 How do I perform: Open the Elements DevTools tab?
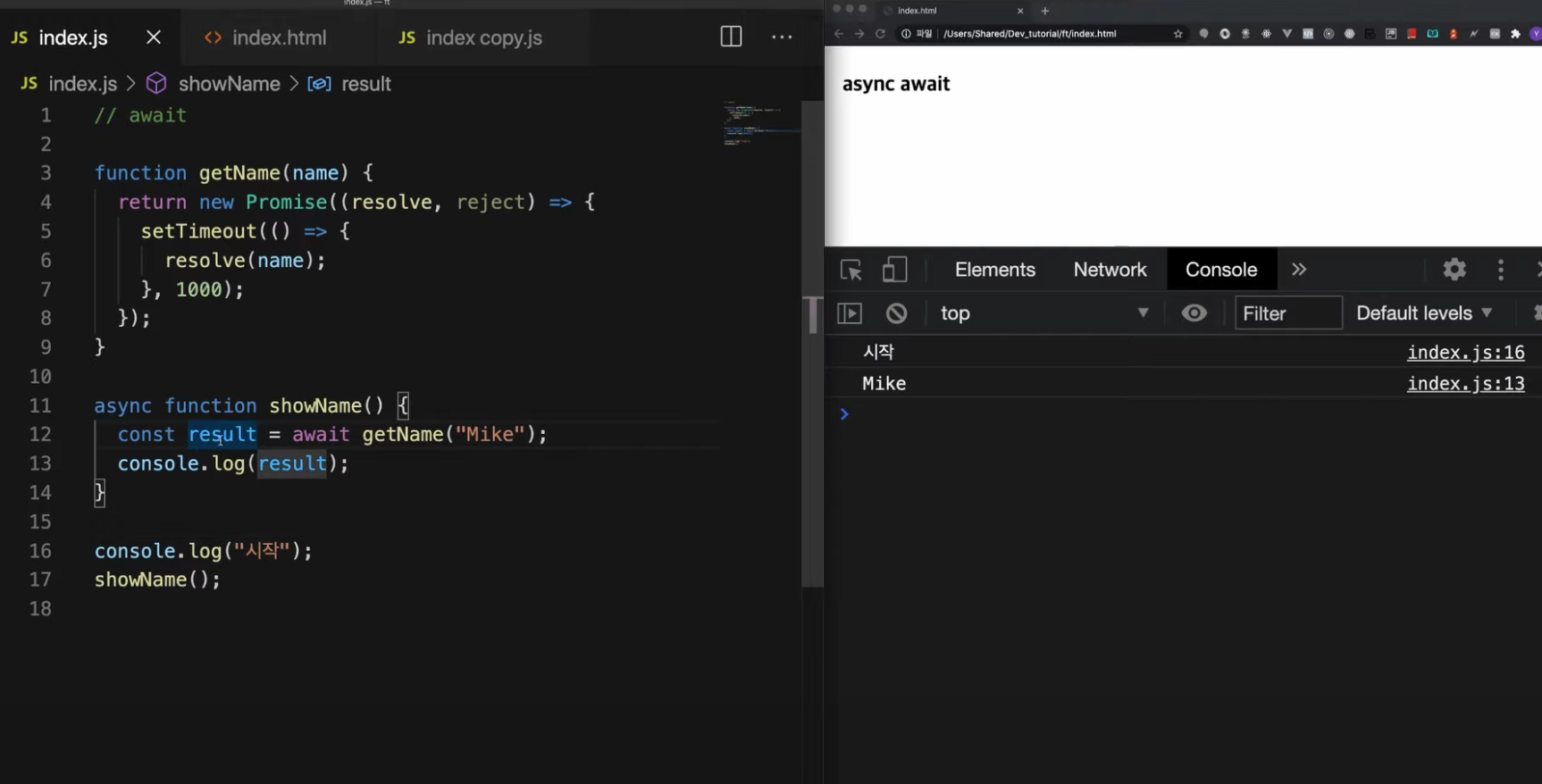tap(995, 270)
